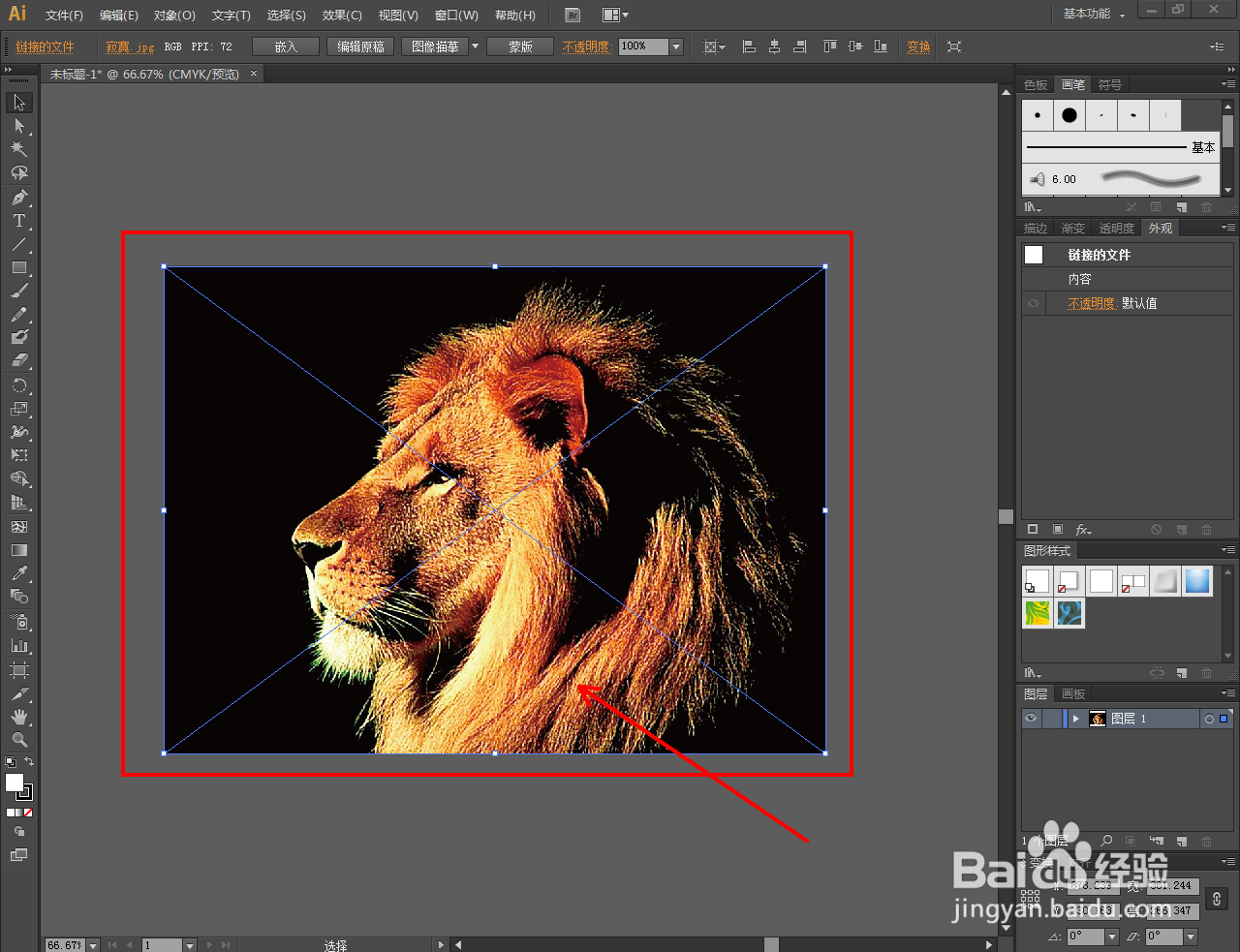Expand the 图层 1 layer contents

1075,719
